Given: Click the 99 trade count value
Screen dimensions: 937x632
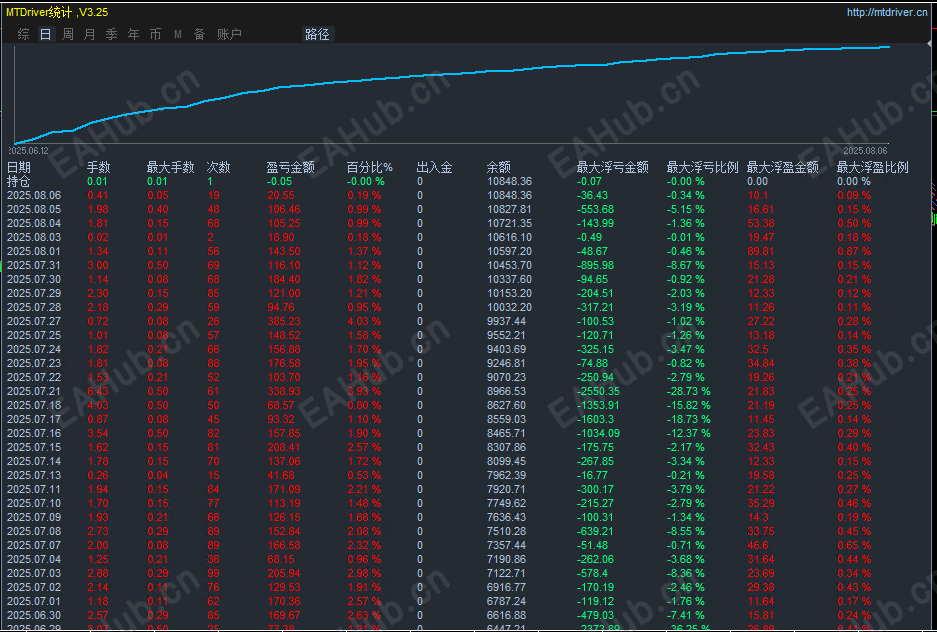Looking at the screenshot, I should pyautogui.click(x=213, y=573).
